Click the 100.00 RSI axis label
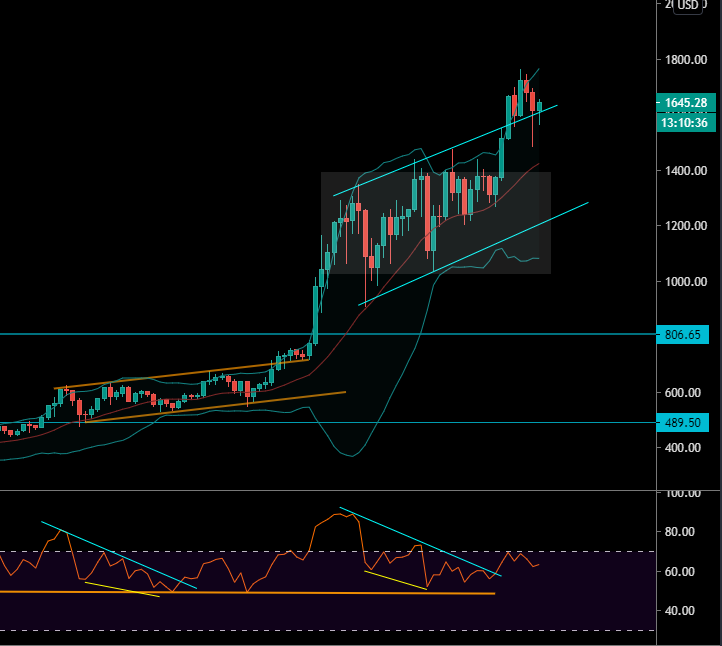This screenshot has height=646, width=722. point(684,494)
